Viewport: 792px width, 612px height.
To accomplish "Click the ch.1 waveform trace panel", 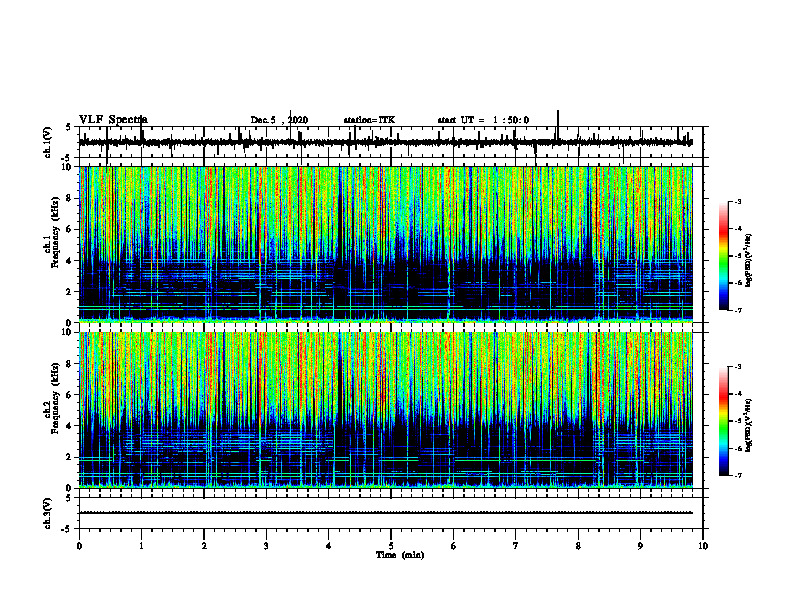I will pyautogui.click(x=390, y=142).
